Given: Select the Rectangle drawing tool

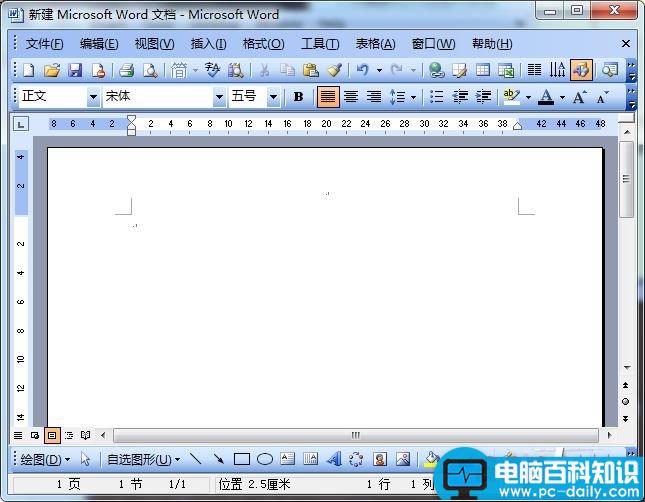Looking at the screenshot, I should pos(241,459).
